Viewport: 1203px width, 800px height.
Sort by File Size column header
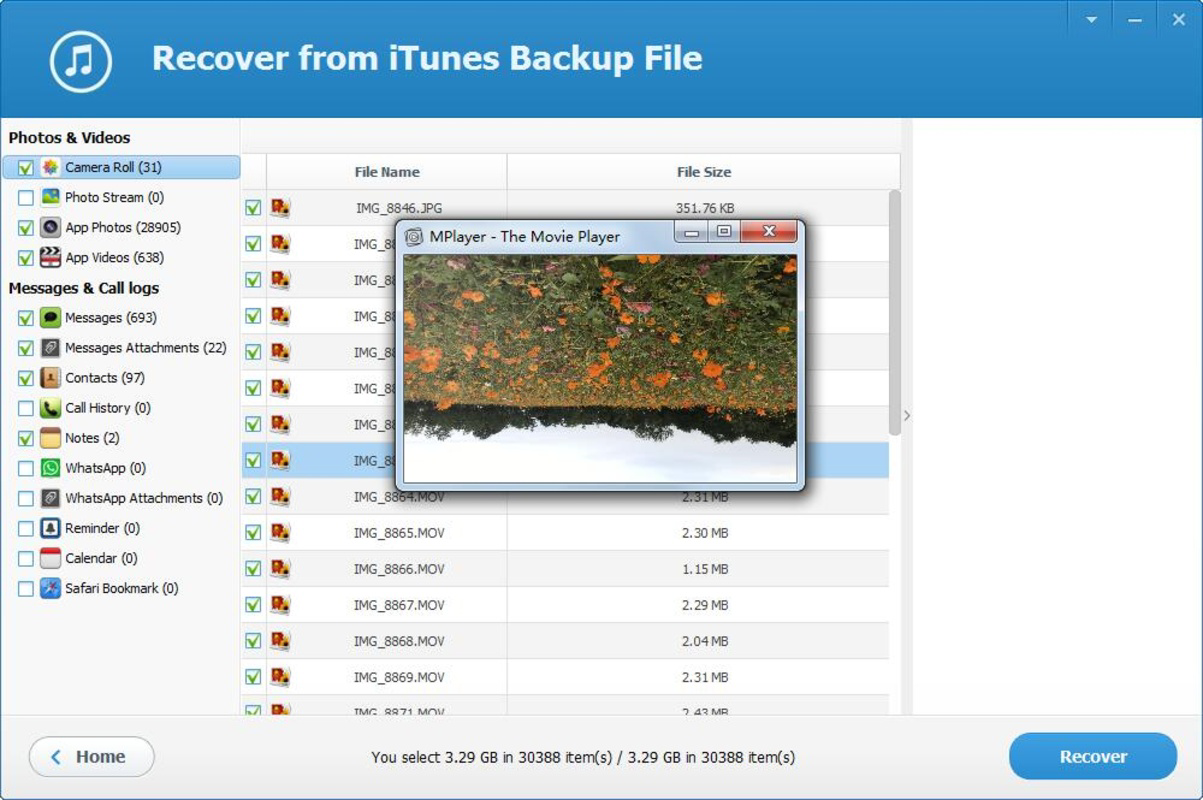pos(704,172)
